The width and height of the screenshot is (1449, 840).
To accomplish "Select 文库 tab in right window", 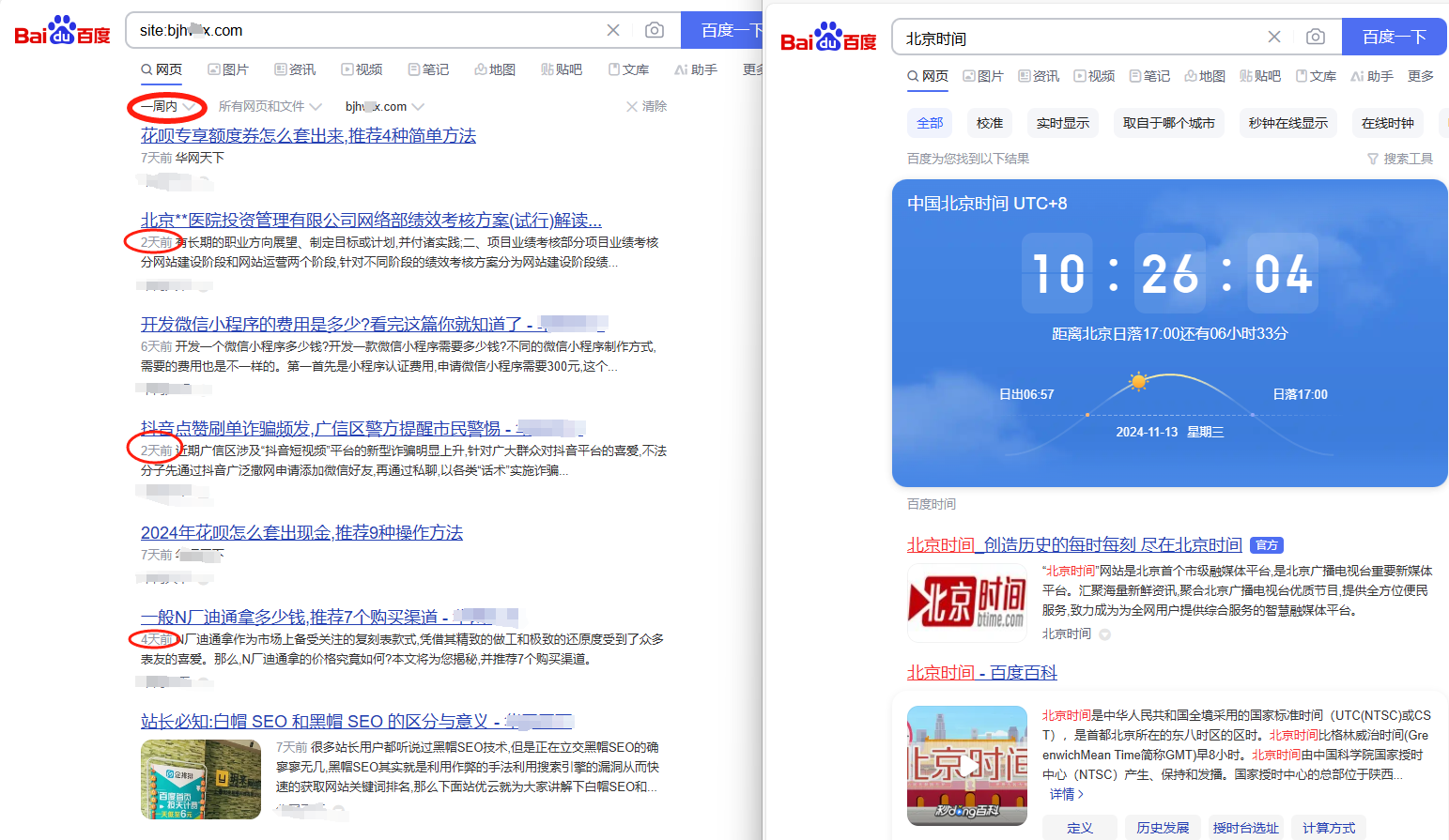I will click(1316, 76).
